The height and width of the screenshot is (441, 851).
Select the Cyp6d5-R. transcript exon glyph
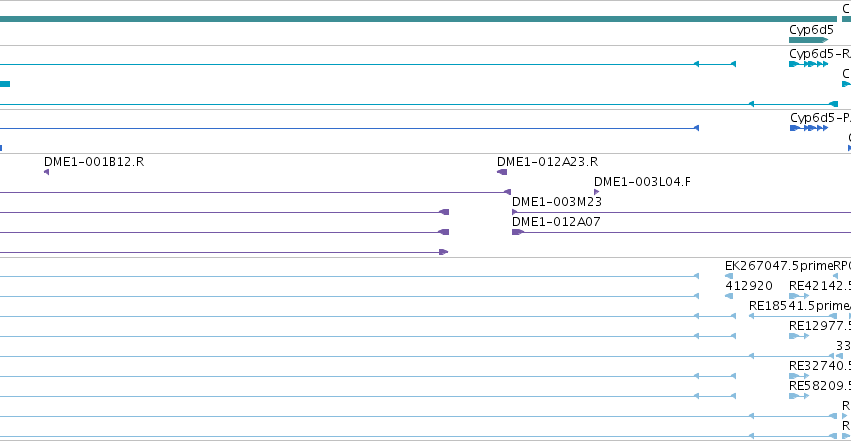click(x=809, y=64)
